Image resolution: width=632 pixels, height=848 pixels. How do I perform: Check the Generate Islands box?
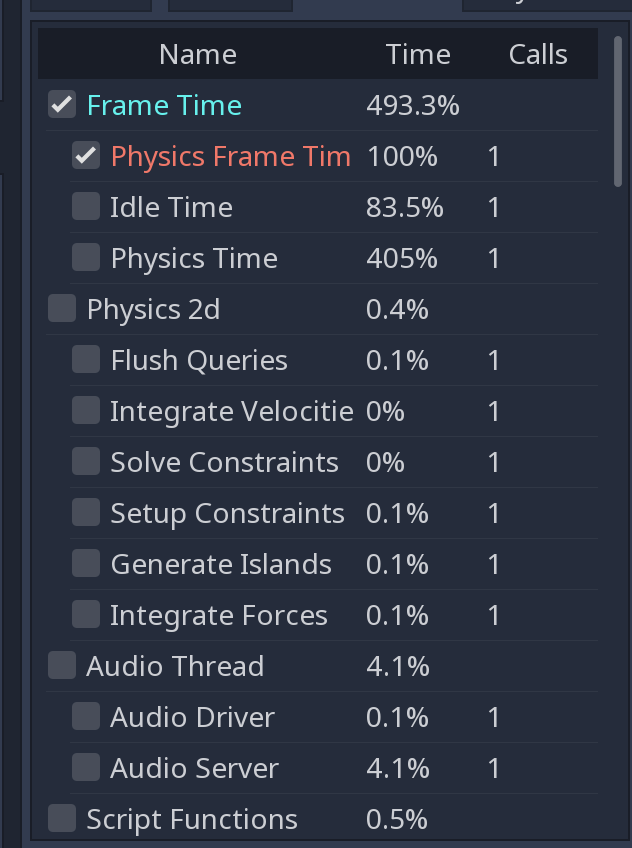[85, 563]
